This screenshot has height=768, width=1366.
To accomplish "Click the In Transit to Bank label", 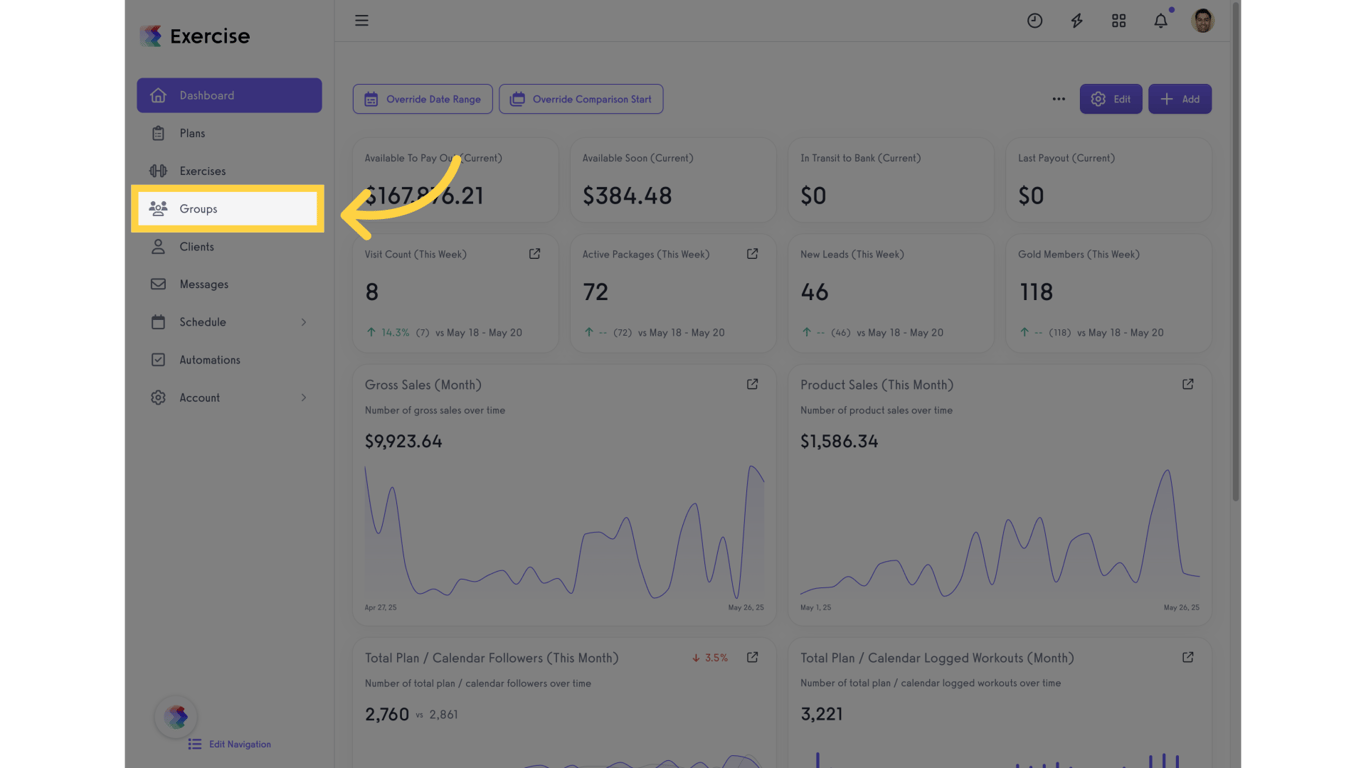I will [861, 158].
